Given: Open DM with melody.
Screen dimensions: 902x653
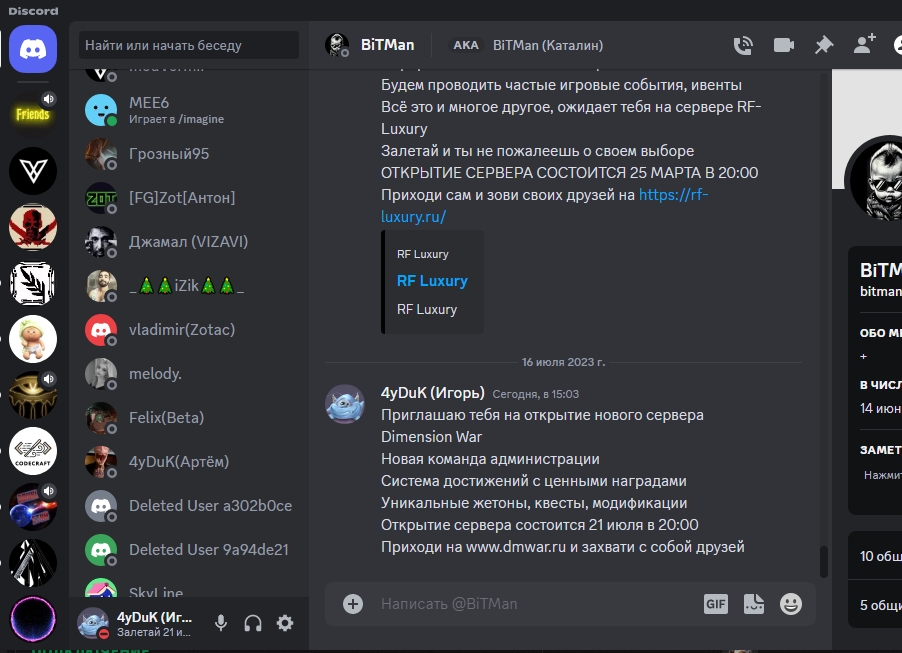Looking at the screenshot, I should (189, 374).
